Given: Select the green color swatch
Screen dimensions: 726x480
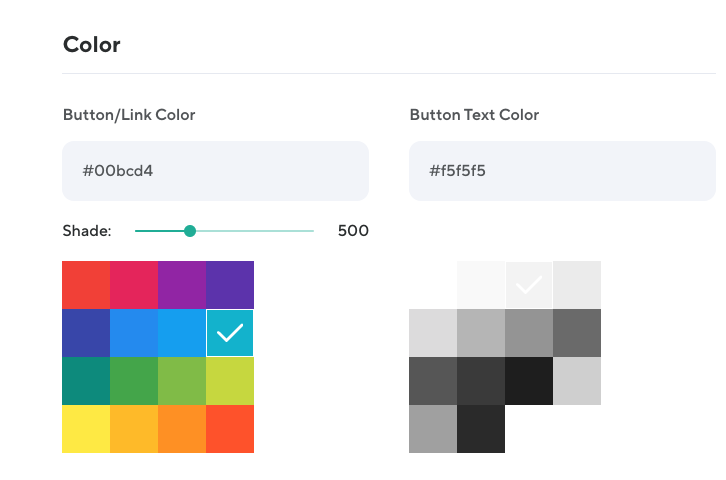Looking at the screenshot, I should [x=134, y=381].
